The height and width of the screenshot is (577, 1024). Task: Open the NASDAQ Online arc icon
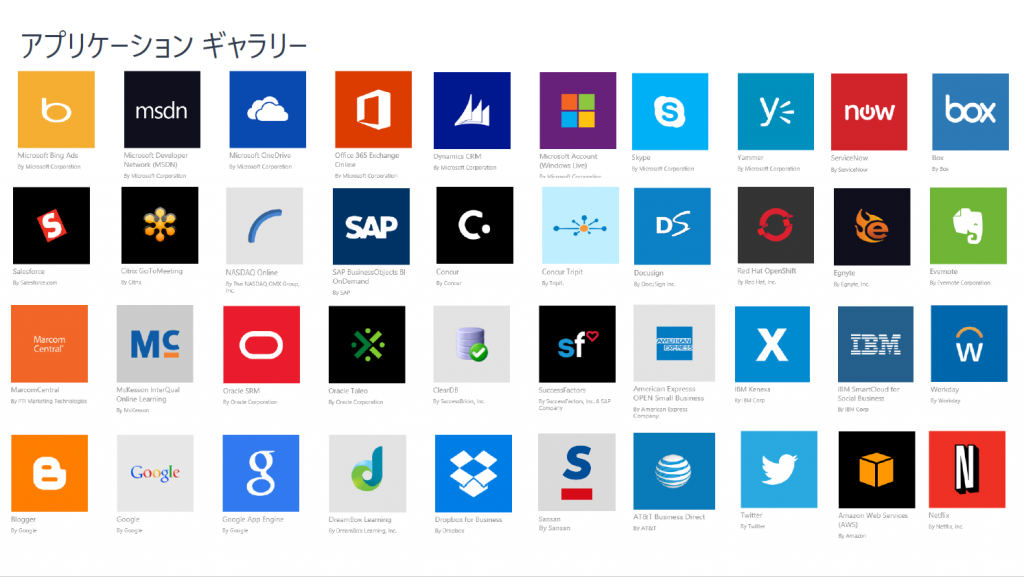pos(264,226)
